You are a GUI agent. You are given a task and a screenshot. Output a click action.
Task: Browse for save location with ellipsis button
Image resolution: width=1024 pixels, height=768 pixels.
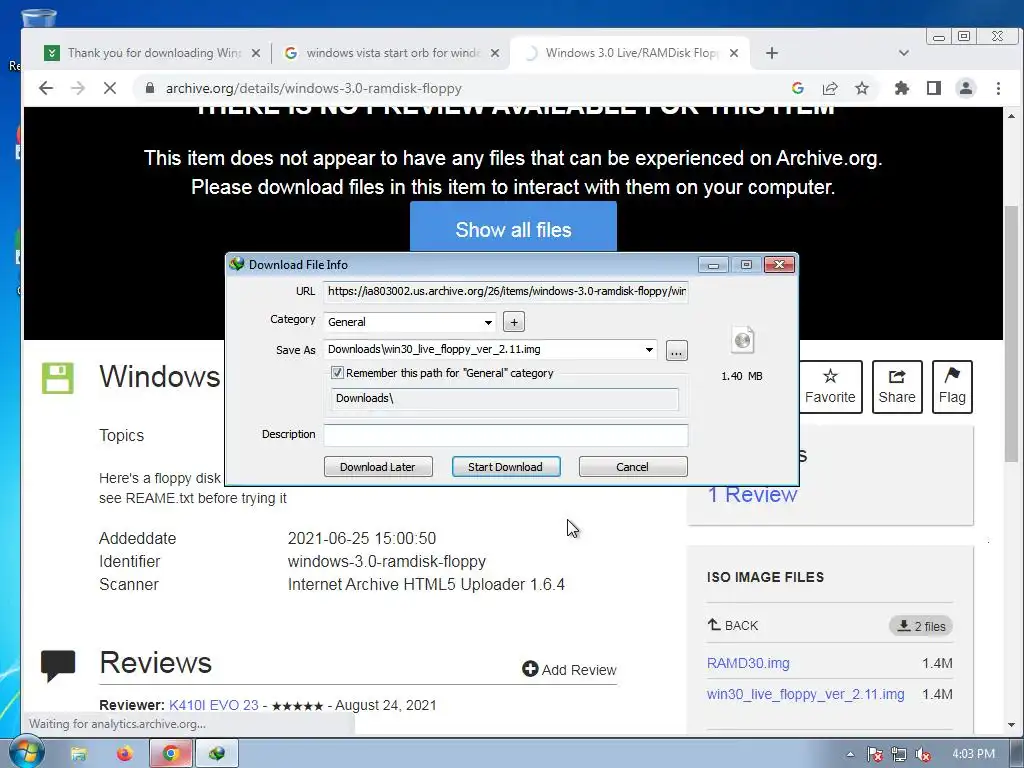click(x=677, y=351)
